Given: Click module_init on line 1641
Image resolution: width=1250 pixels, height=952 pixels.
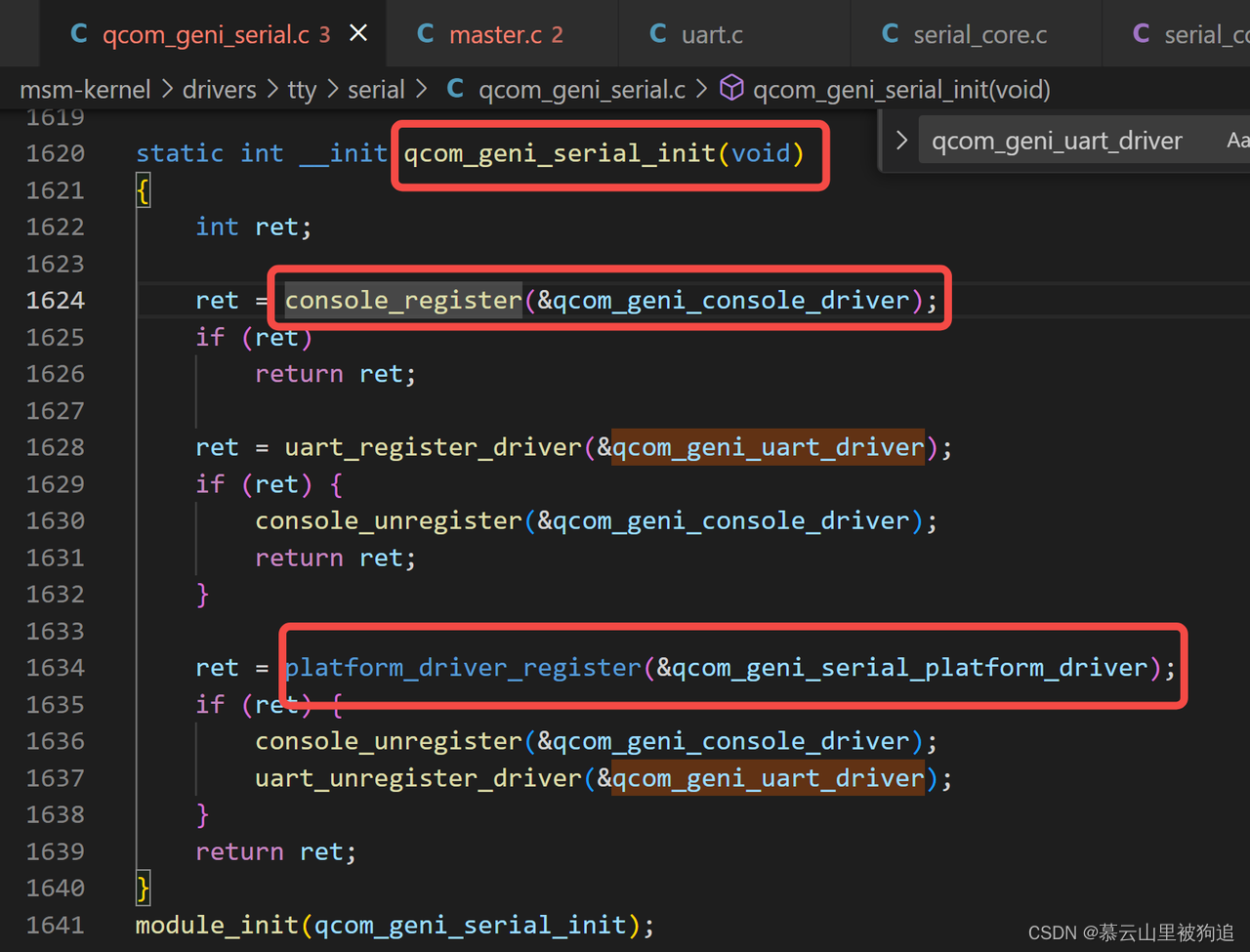Looking at the screenshot, I should point(217,925).
